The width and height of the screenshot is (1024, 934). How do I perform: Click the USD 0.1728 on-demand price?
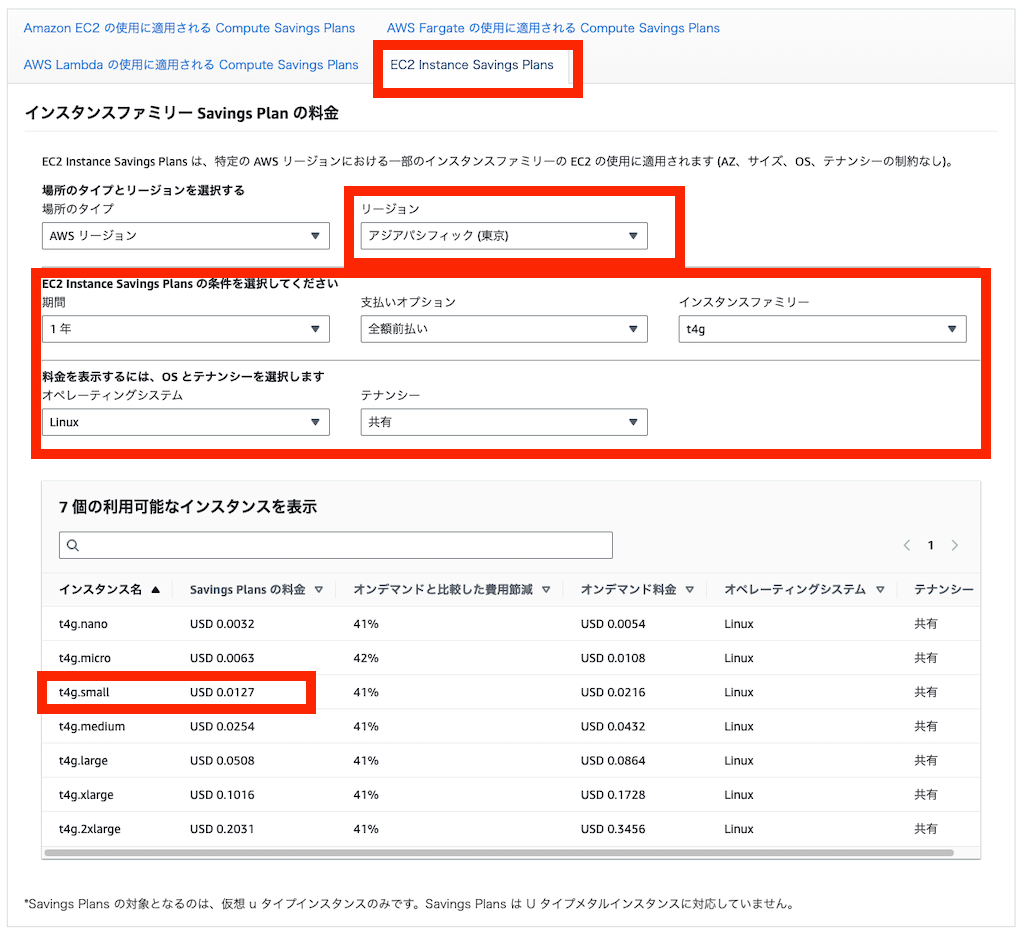pos(613,795)
